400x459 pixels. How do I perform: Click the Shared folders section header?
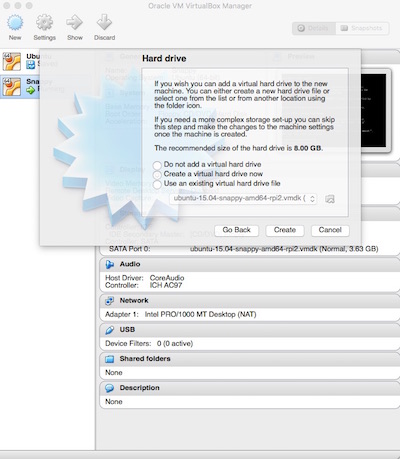coord(250,359)
